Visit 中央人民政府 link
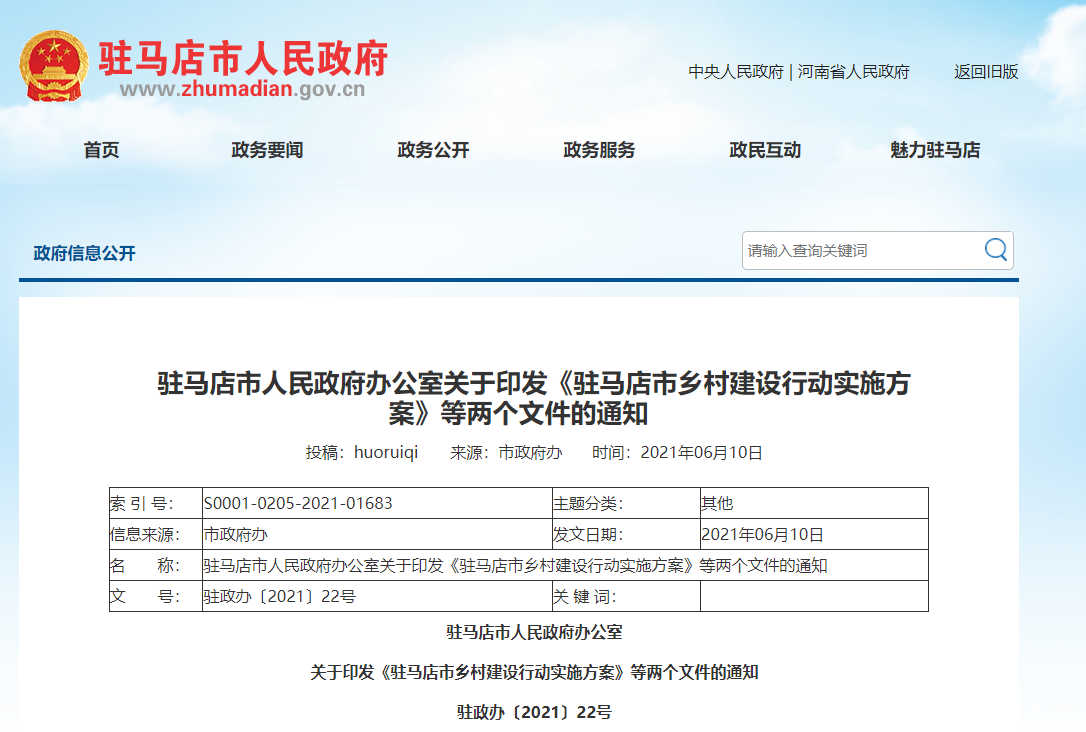The height and width of the screenshot is (732, 1086). click(736, 72)
